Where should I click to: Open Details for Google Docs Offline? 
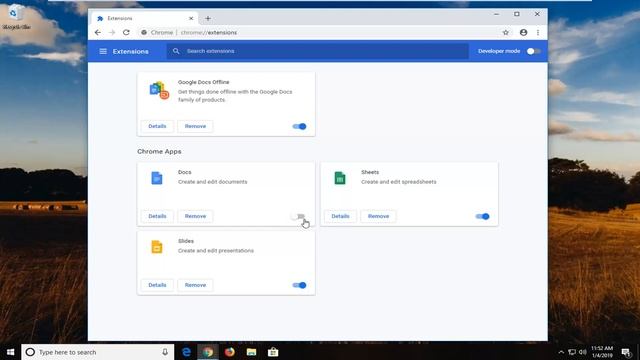157,126
